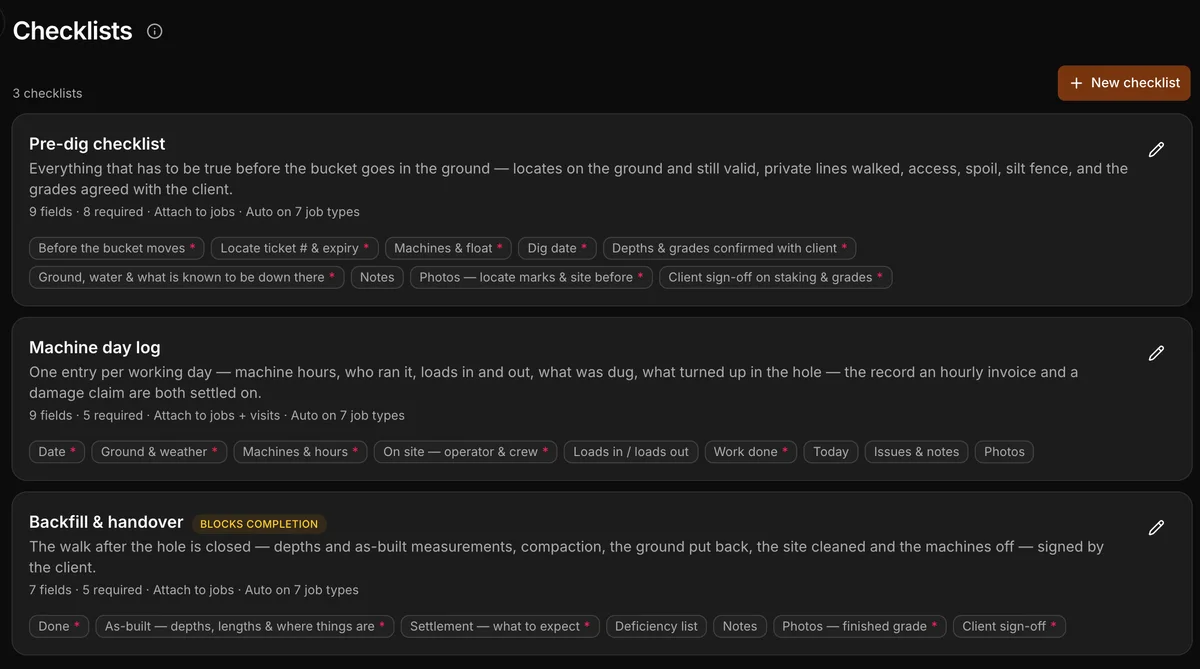
Task: Click the New checklist button
Action: pyautogui.click(x=1124, y=83)
